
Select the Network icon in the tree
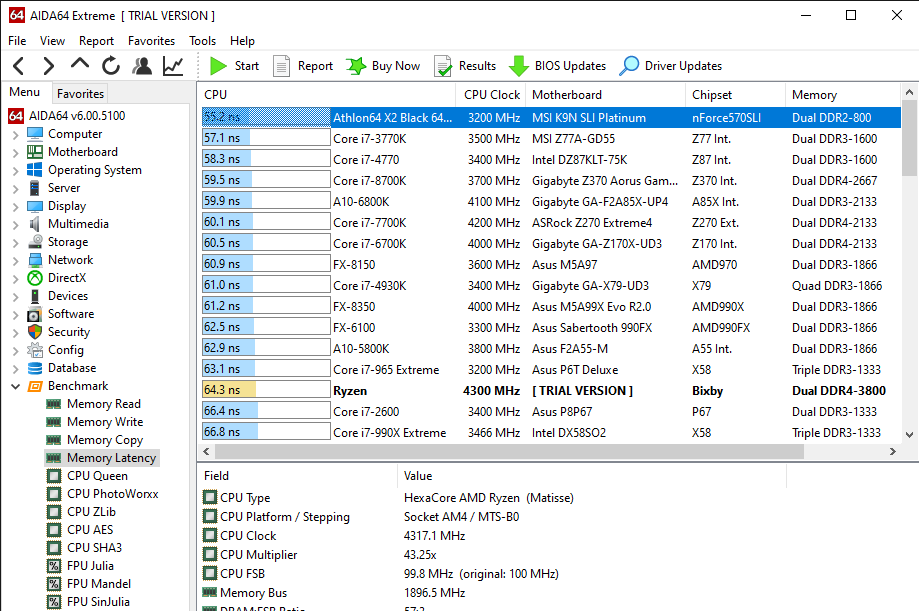[x=35, y=260]
